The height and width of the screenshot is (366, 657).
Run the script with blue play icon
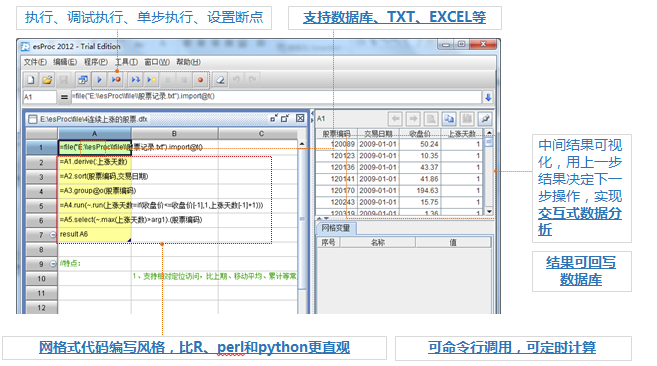(99, 79)
